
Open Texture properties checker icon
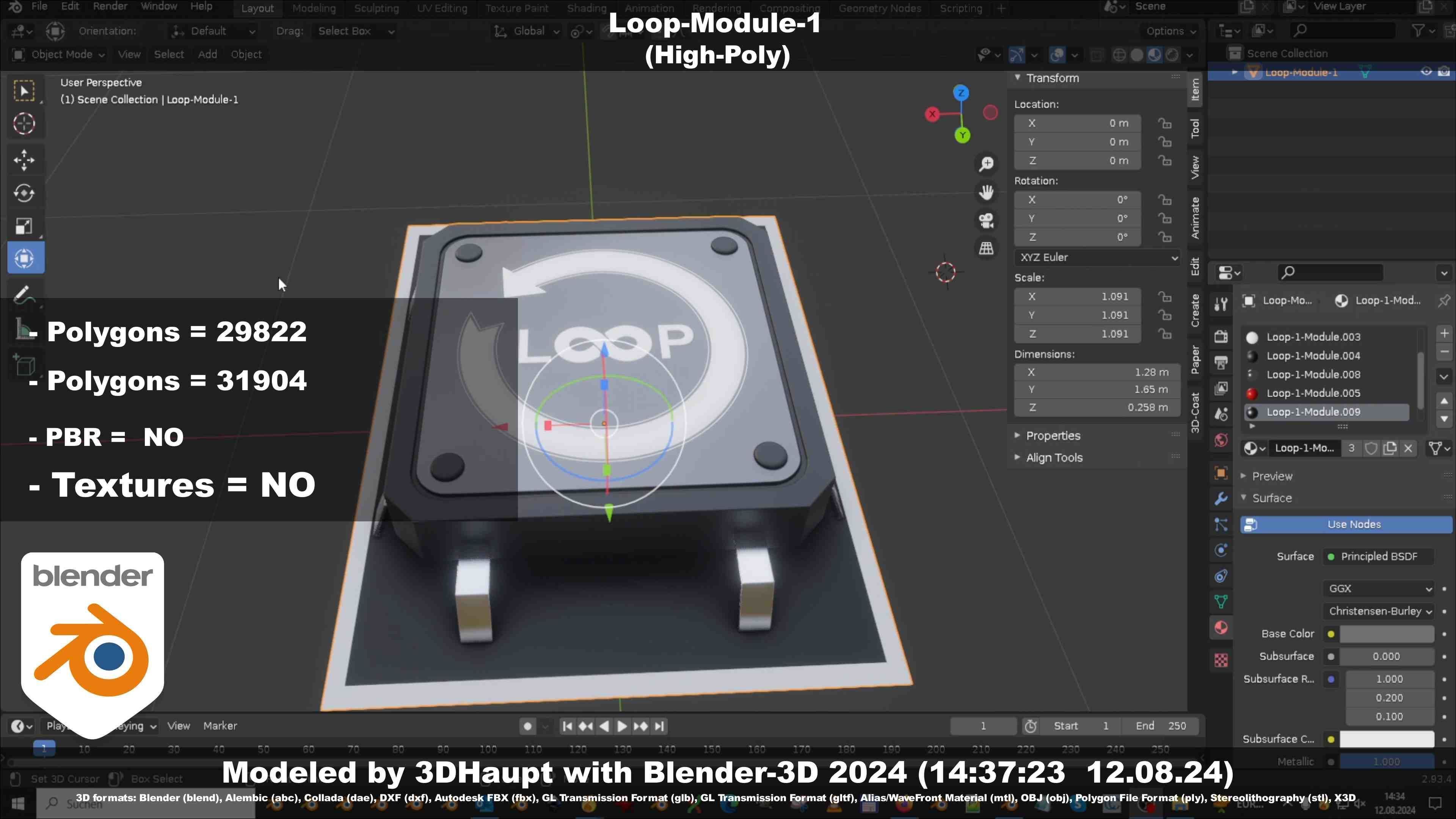(x=1221, y=660)
